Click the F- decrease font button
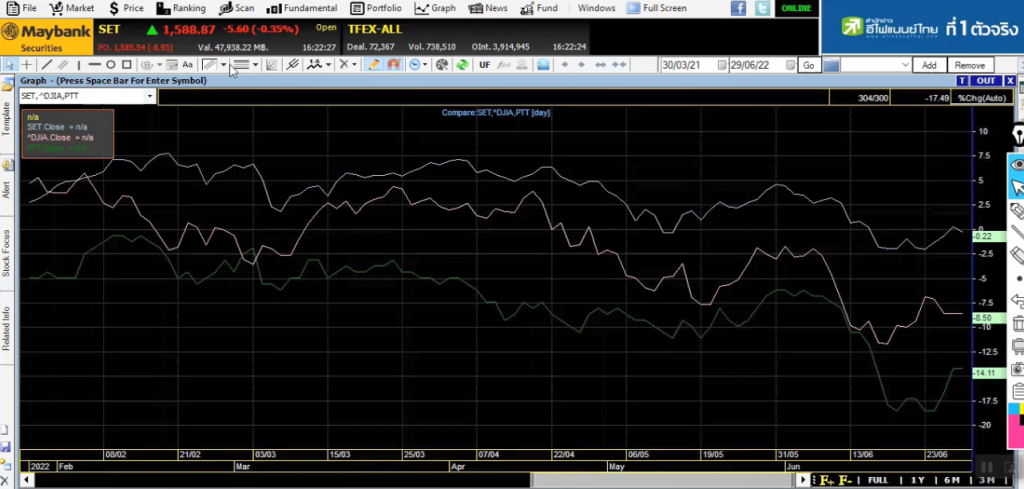 [844, 481]
